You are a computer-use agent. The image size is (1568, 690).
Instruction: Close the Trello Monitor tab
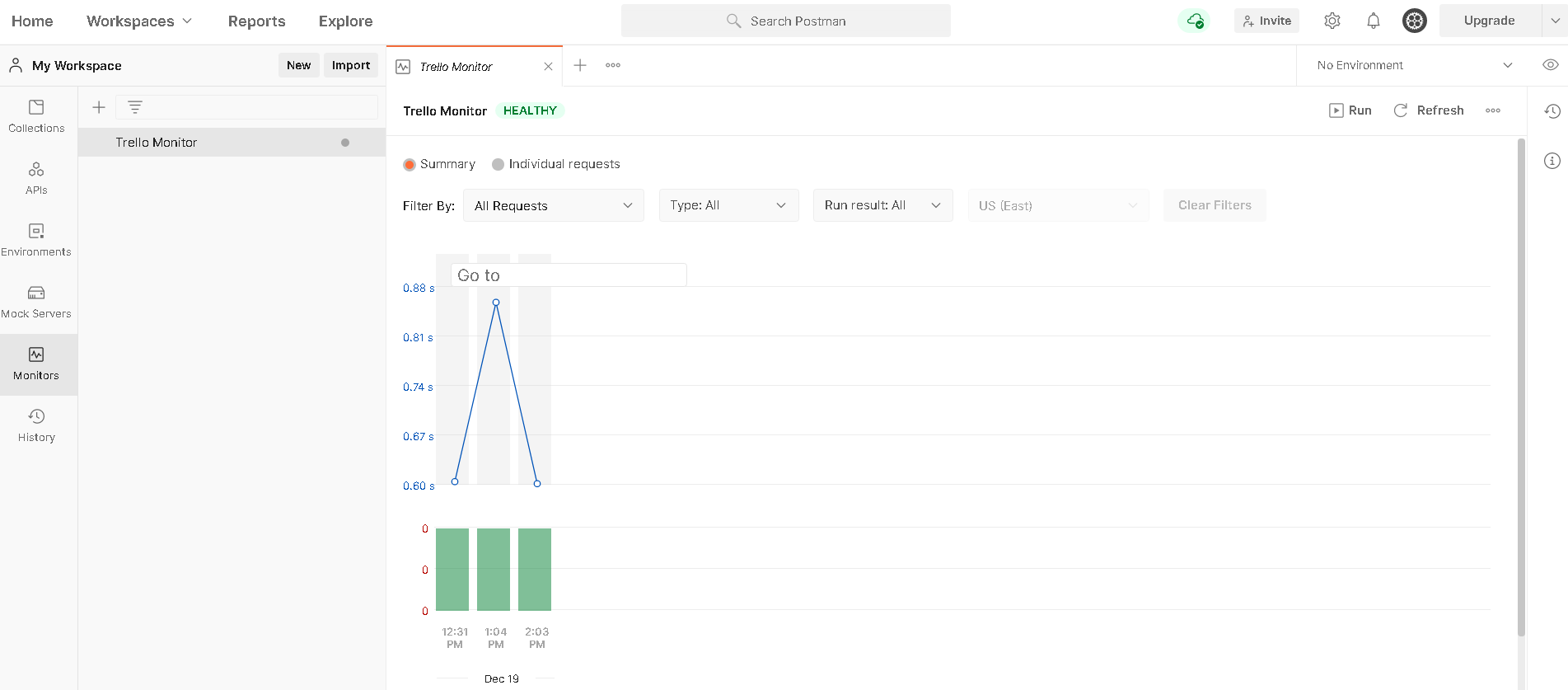point(549,66)
